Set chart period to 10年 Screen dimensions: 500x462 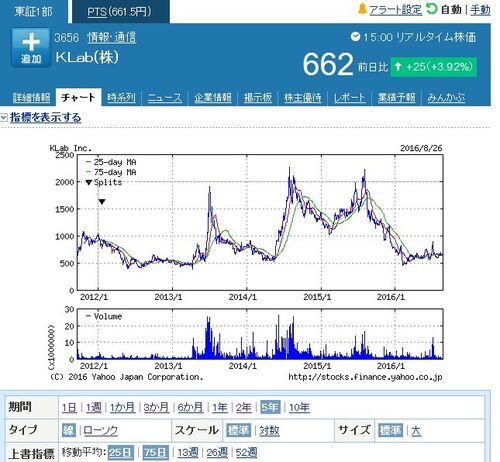pyautogui.click(x=299, y=407)
